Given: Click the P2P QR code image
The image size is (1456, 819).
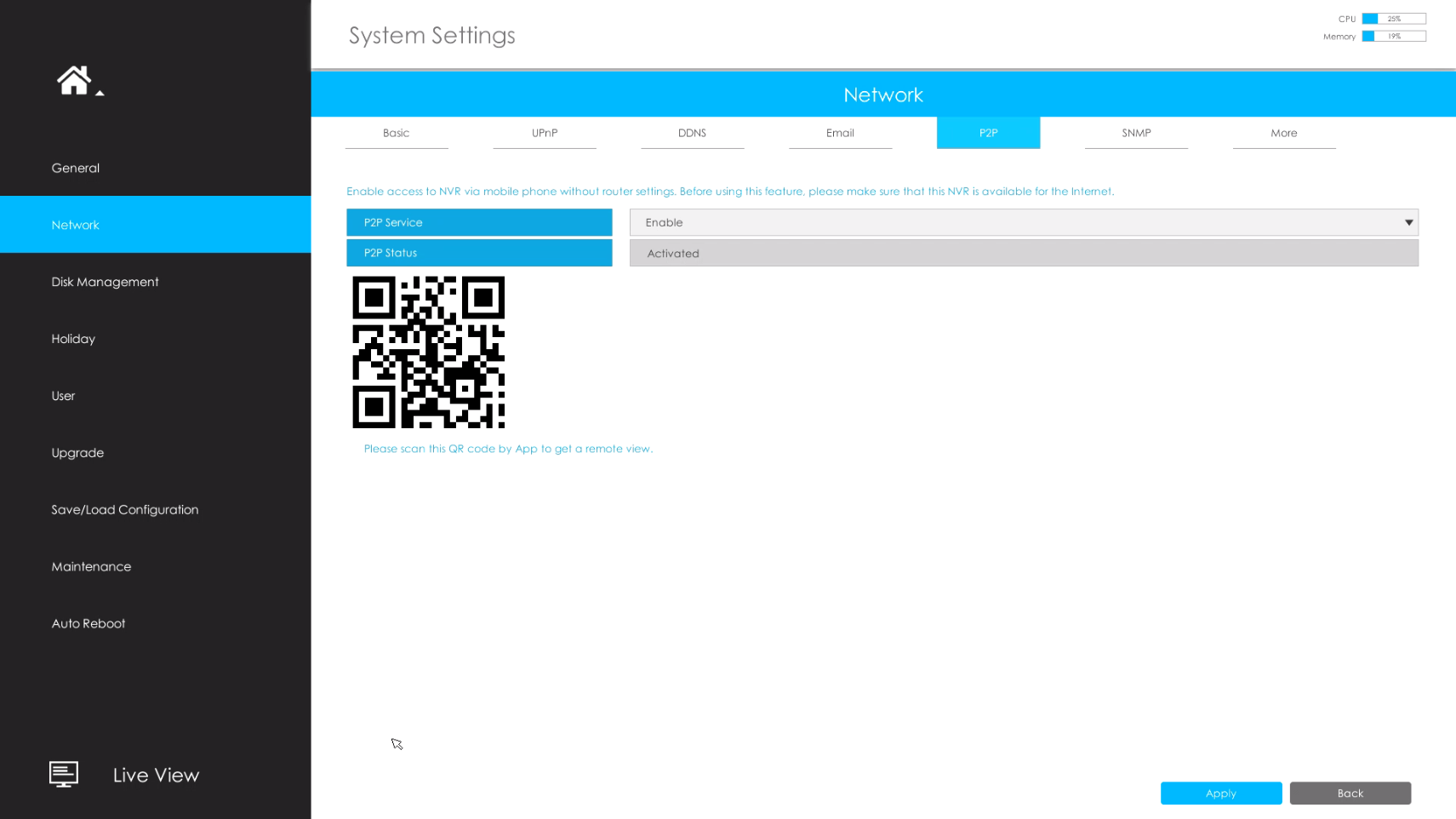Looking at the screenshot, I should (429, 352).
